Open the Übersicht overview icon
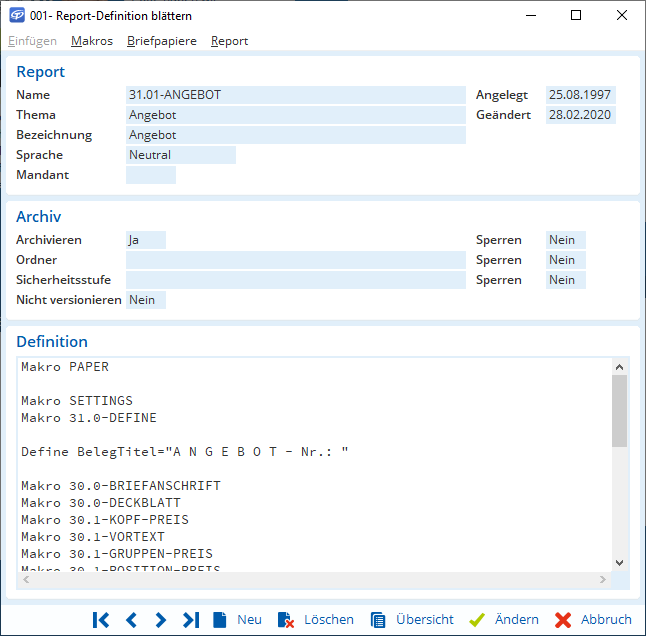Screen dimensions: 646x636 click(x=377, y=620)
